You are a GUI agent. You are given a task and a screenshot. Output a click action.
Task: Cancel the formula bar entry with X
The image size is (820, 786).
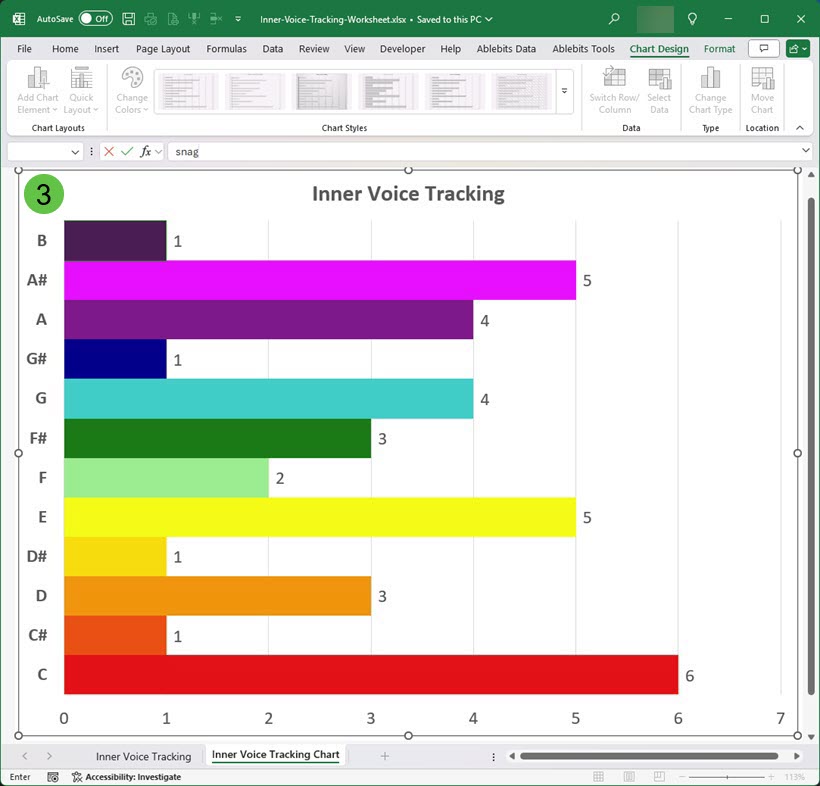109,151
